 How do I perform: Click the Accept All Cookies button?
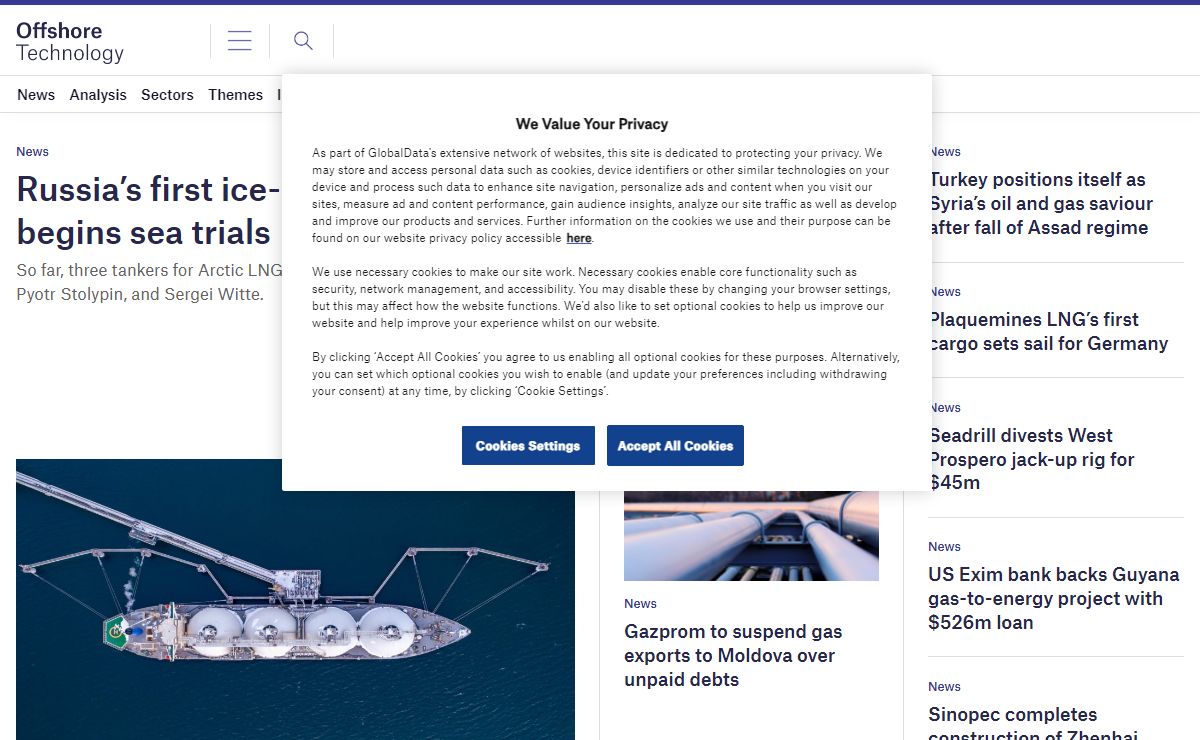(x=675, y=446)
